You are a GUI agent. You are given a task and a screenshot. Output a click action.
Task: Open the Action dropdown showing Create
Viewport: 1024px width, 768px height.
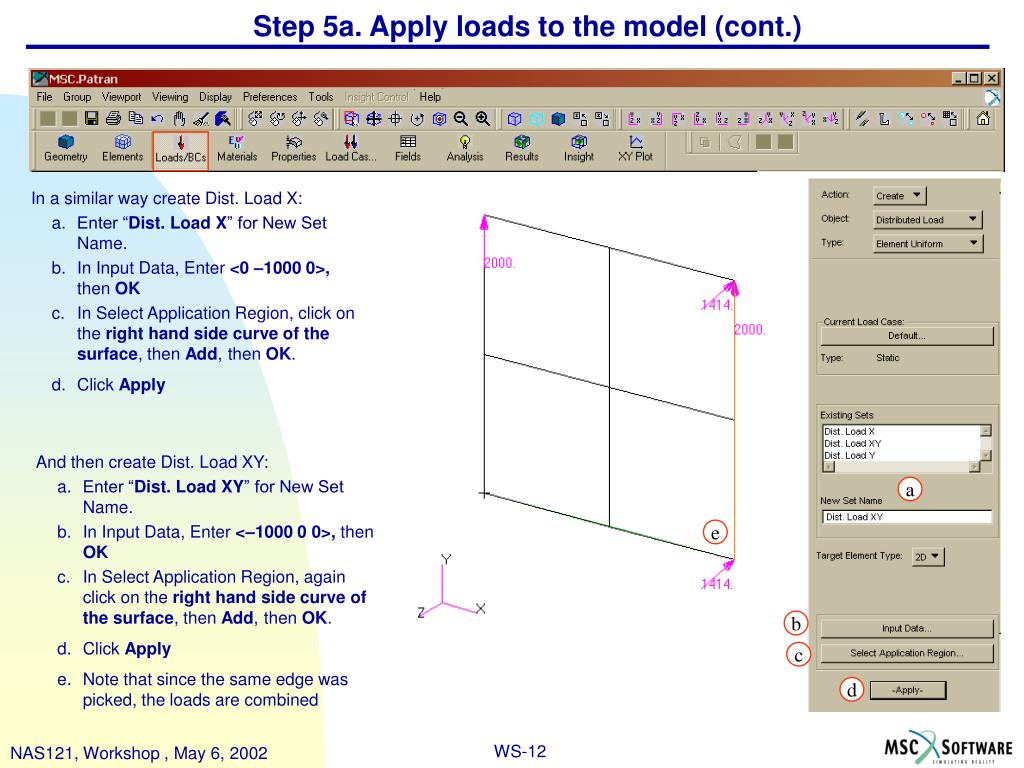point(899,195)
